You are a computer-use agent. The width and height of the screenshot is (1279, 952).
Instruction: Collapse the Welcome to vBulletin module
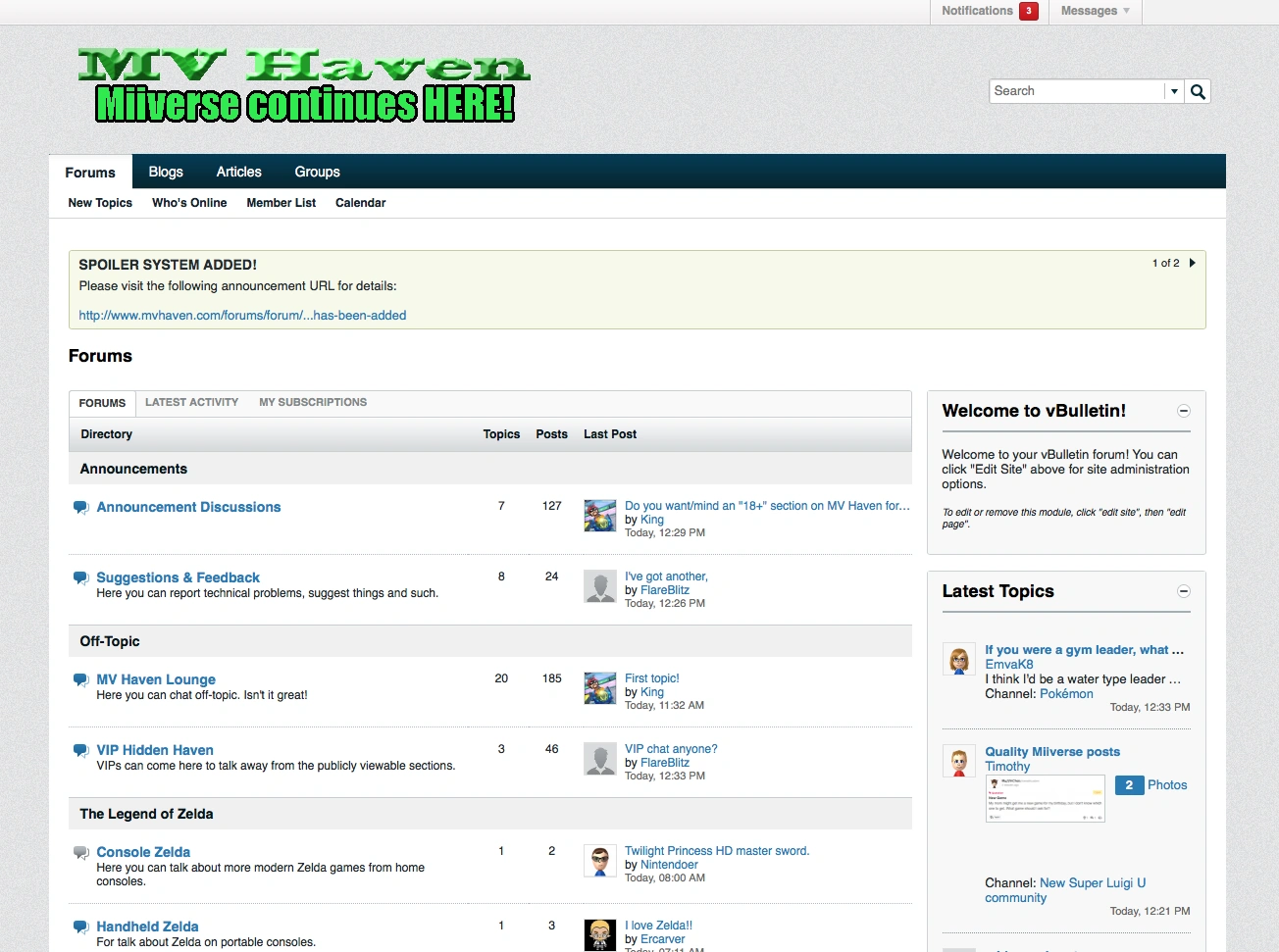(1184, 411)
